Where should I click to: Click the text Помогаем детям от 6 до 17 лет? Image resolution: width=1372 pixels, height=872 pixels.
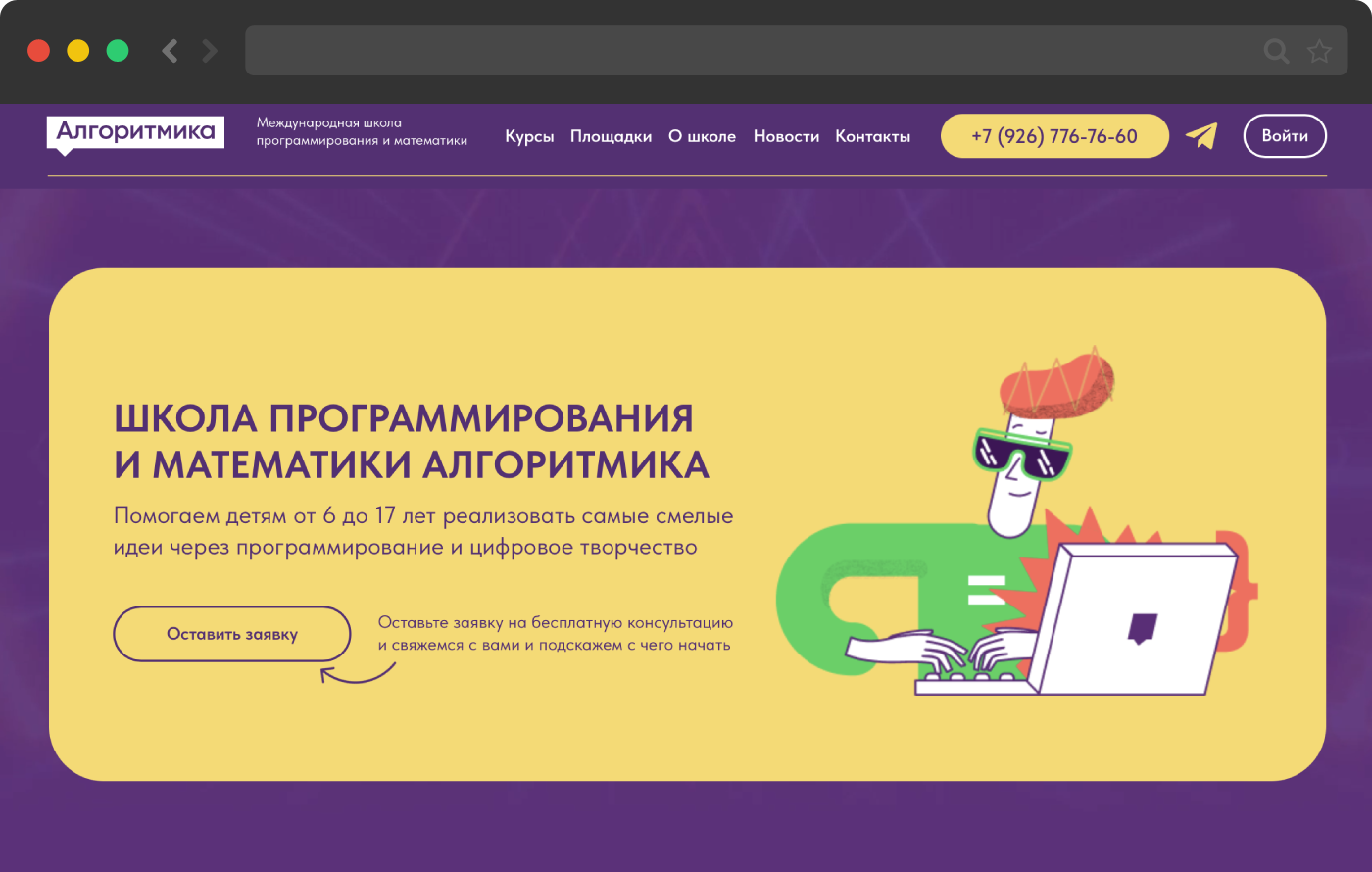(x=275, y=516)
